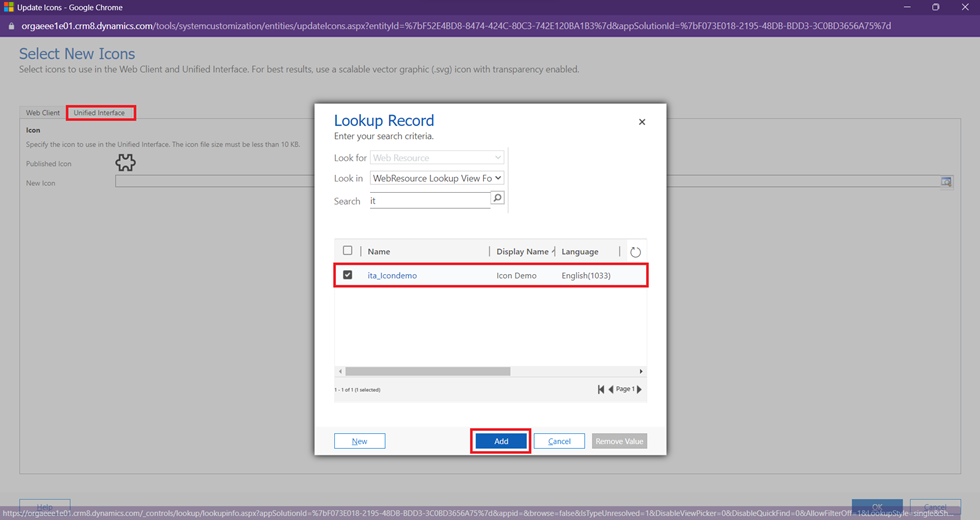
Task: Go to the next results page
Action: click(x=639, y=389)
